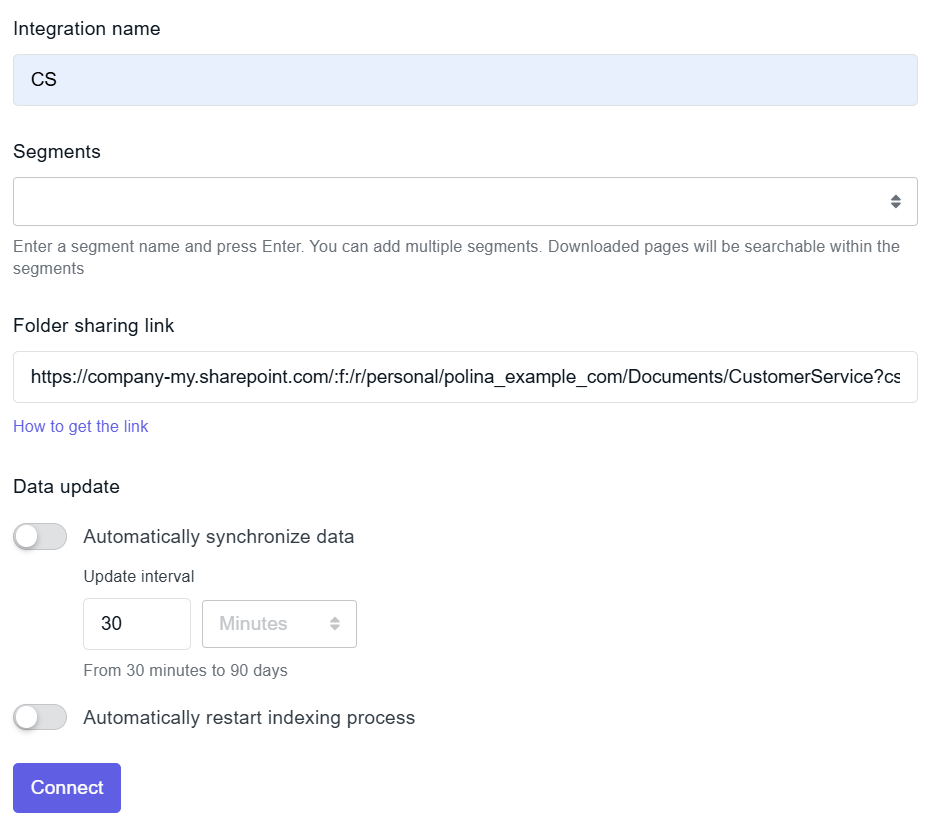Click the Update interval value 30
The image size is (933, 830).
click(136, 623)
